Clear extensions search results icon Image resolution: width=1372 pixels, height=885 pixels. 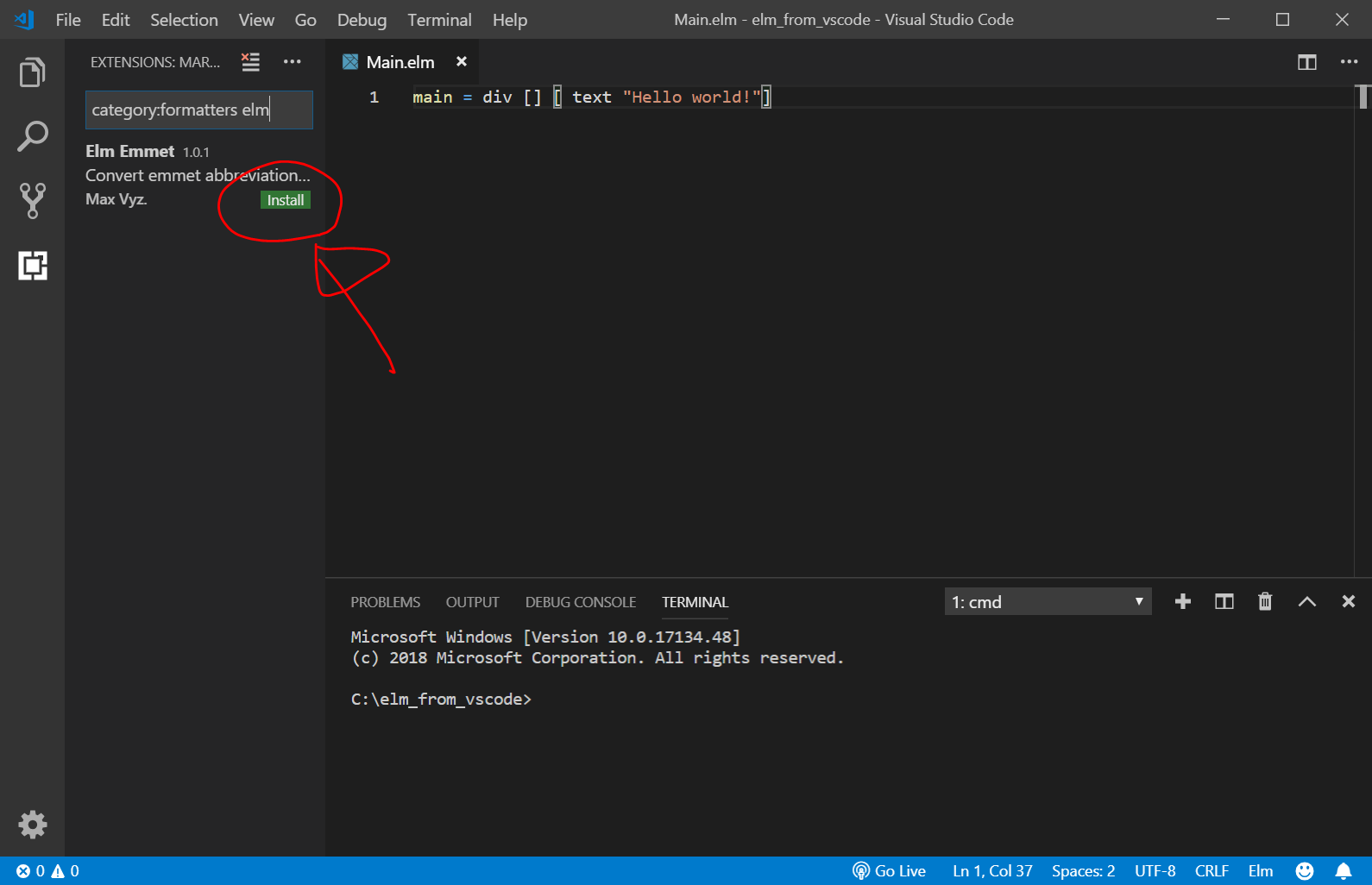coord(250,62)
